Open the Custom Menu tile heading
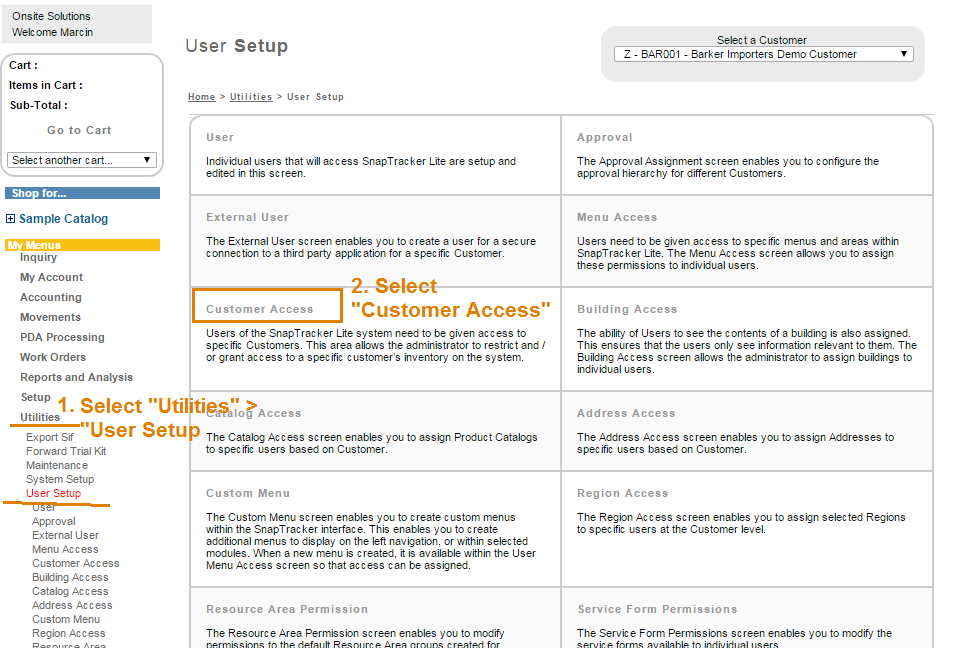The image size is (967, 648). [248, 493]
